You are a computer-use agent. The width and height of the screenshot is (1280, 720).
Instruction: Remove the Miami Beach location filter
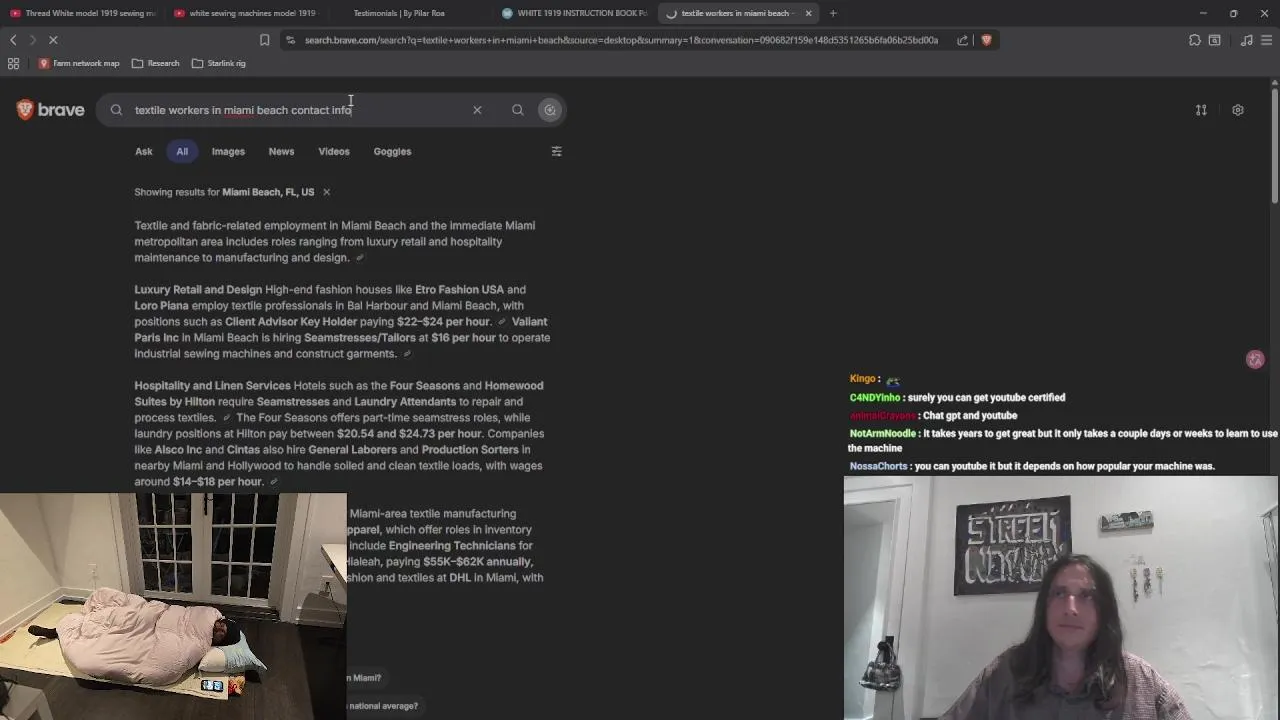(326, 192)
